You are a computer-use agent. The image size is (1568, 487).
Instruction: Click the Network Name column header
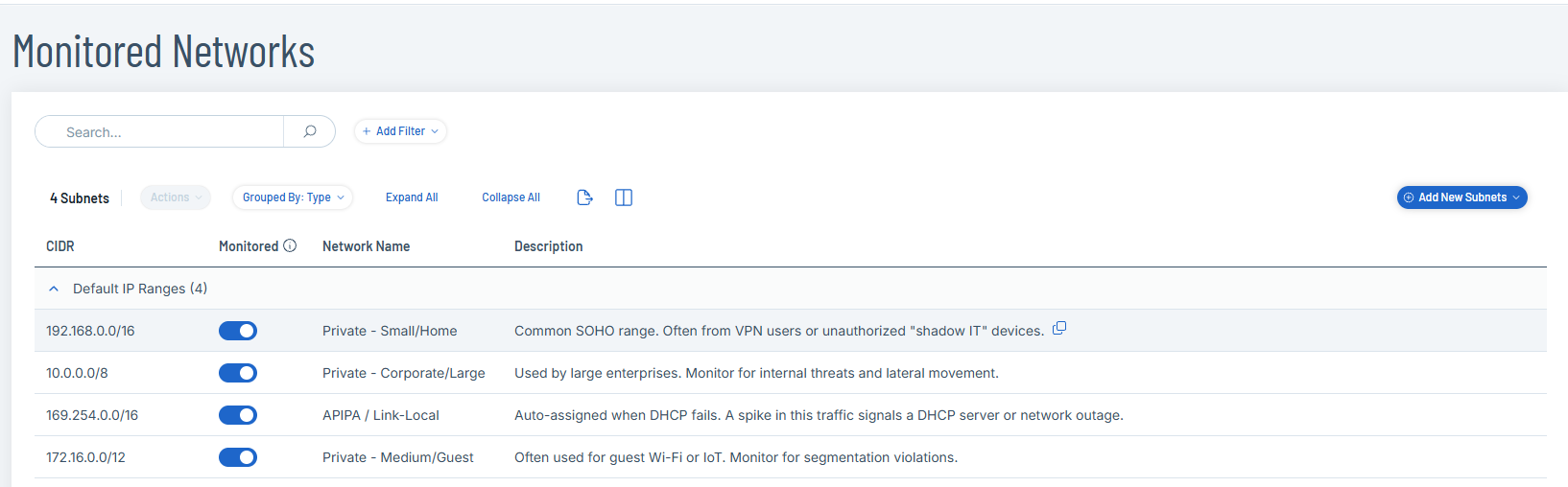coord(366,246)
